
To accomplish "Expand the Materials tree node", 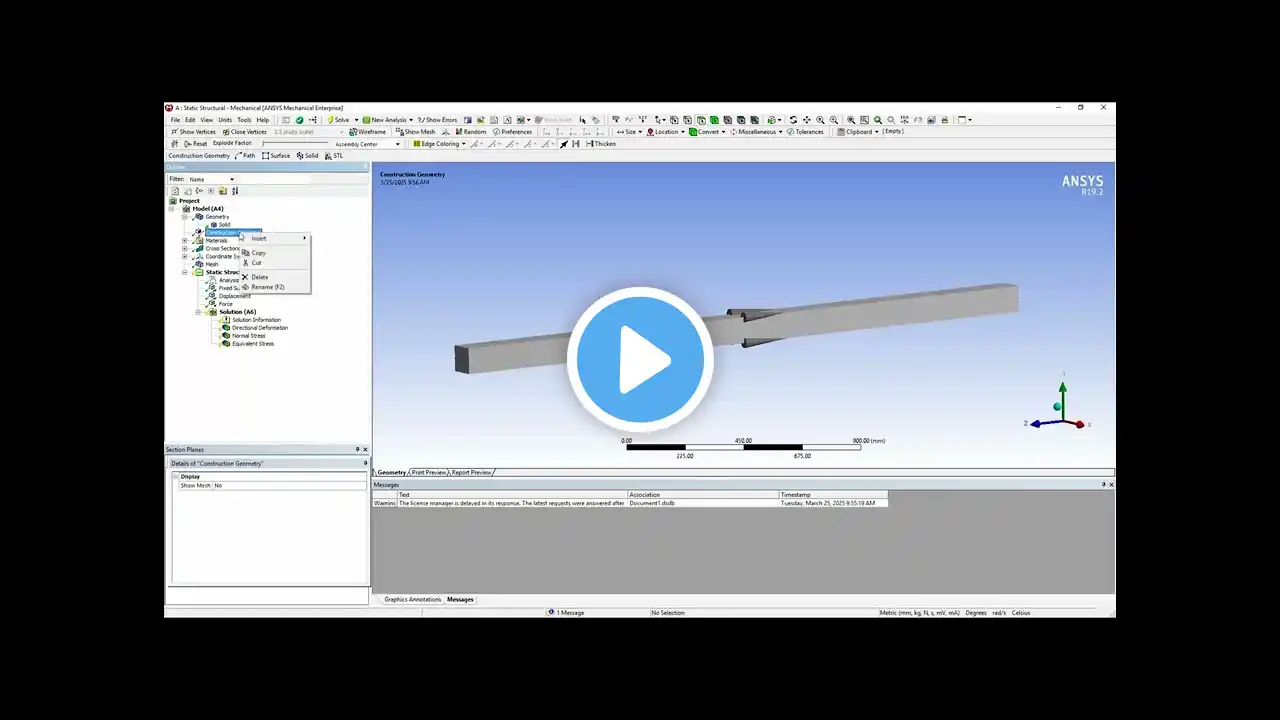I will [x=184, y=241].
